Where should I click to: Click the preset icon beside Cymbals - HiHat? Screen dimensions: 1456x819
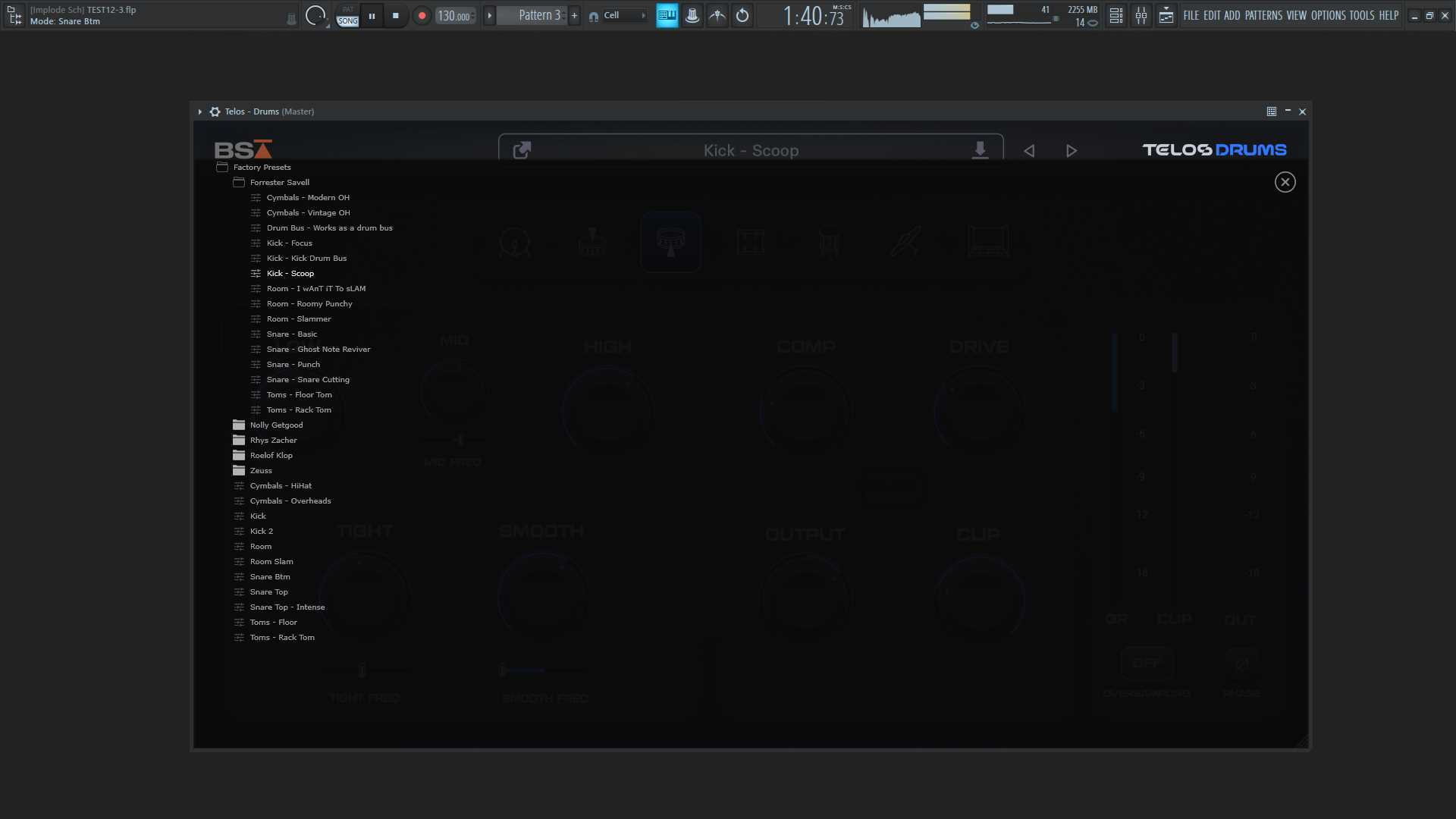(x=240, y=486)
